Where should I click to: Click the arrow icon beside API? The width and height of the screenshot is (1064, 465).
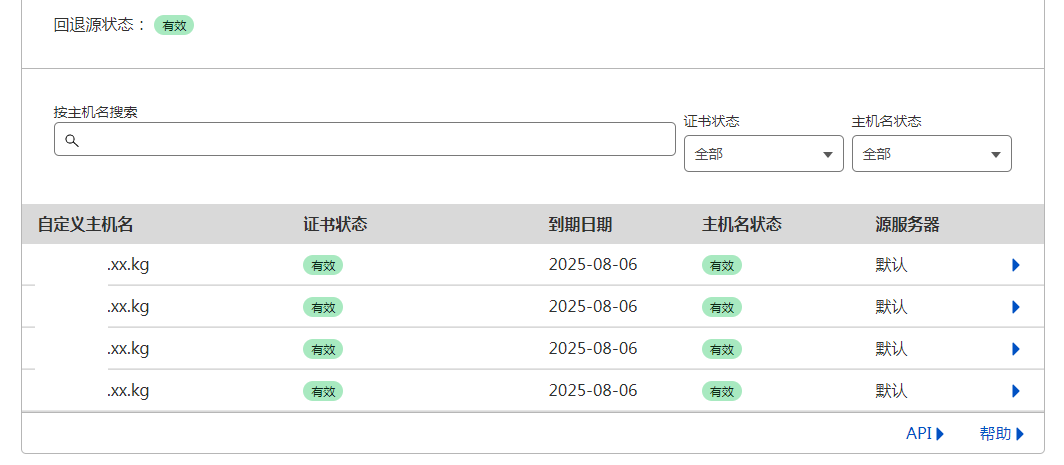(x=940, y=434)
